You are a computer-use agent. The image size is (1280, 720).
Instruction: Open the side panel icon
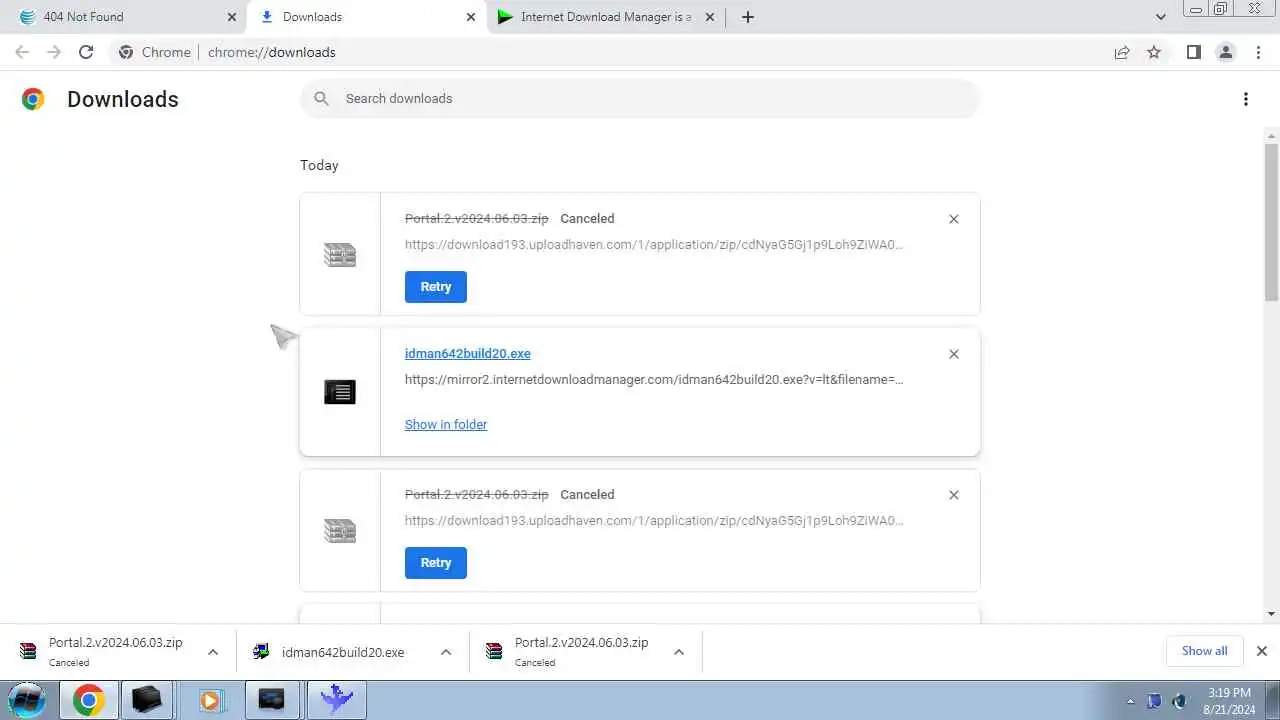(x=1194, y=52)
